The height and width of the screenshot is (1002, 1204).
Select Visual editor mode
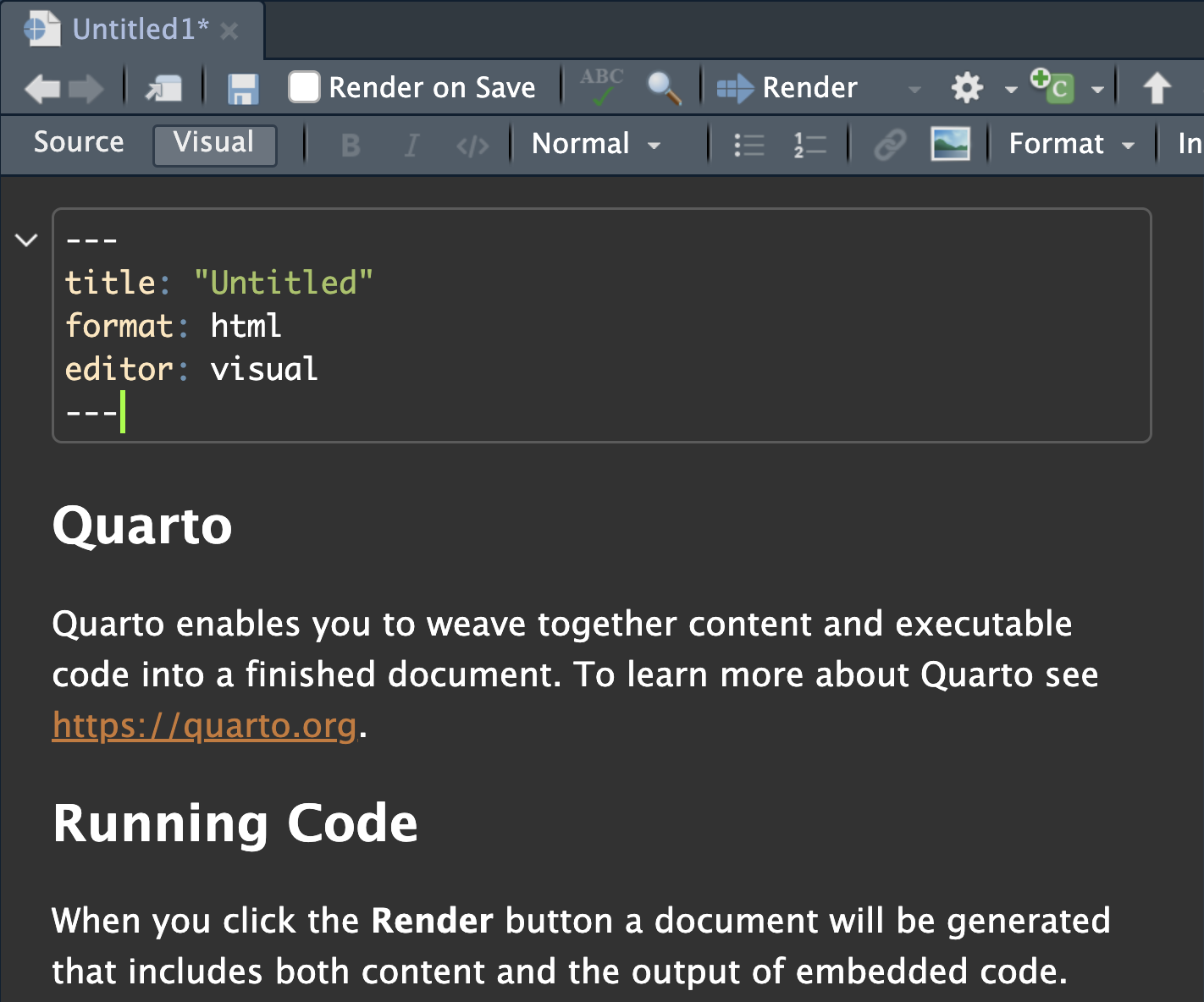point(214,144)
